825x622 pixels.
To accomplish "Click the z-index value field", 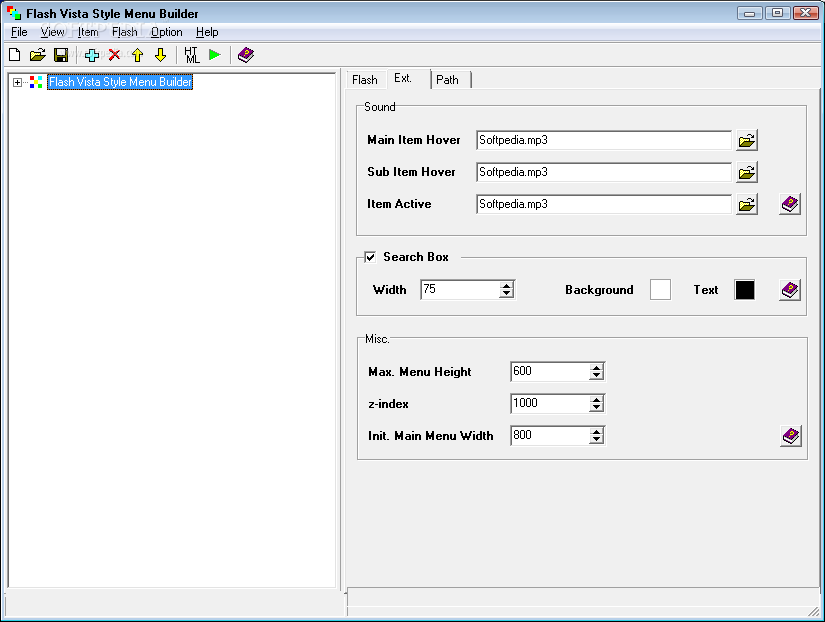I will (550, 404).
